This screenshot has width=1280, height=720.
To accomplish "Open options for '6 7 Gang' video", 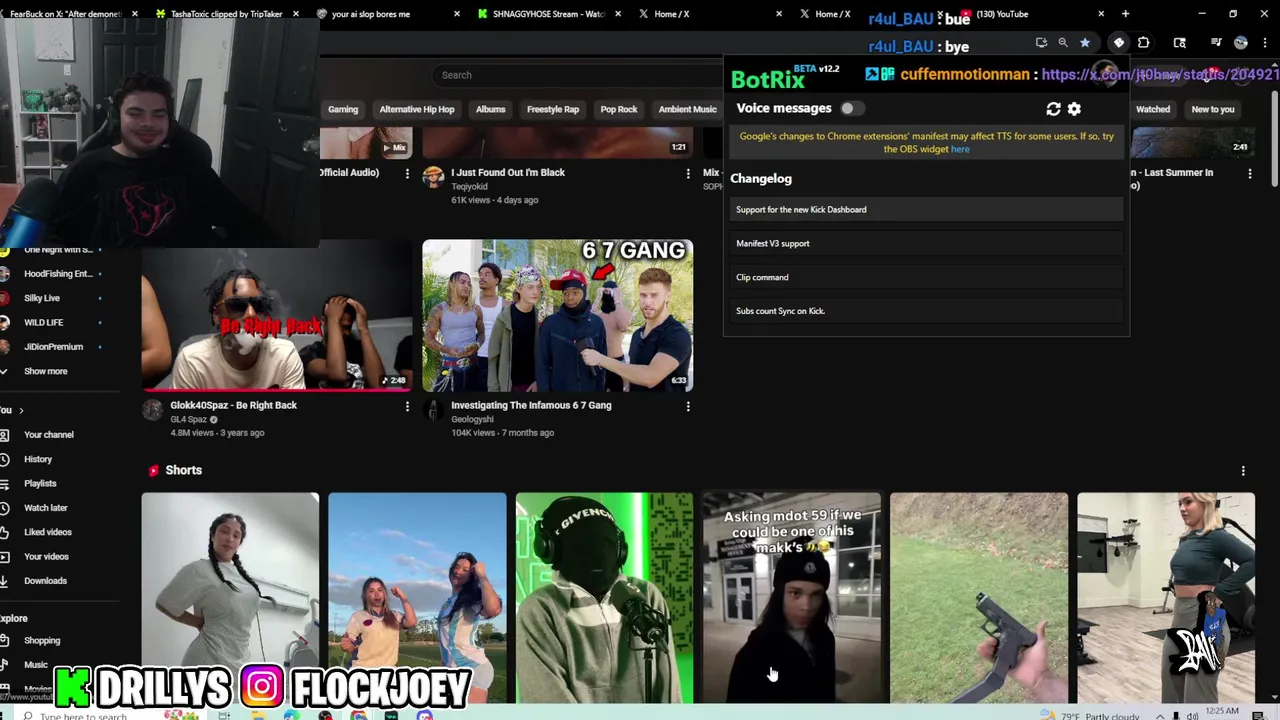I will point(688,406).
